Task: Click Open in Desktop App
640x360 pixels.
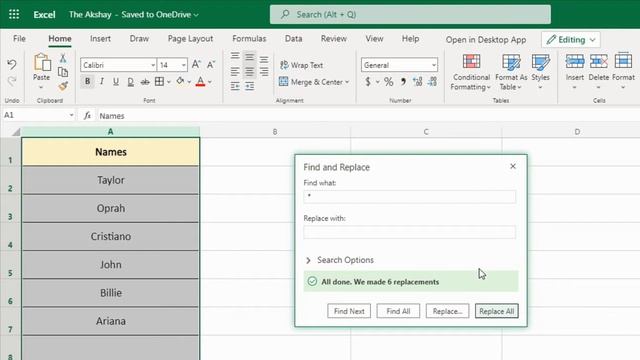Action: point(486,40)
